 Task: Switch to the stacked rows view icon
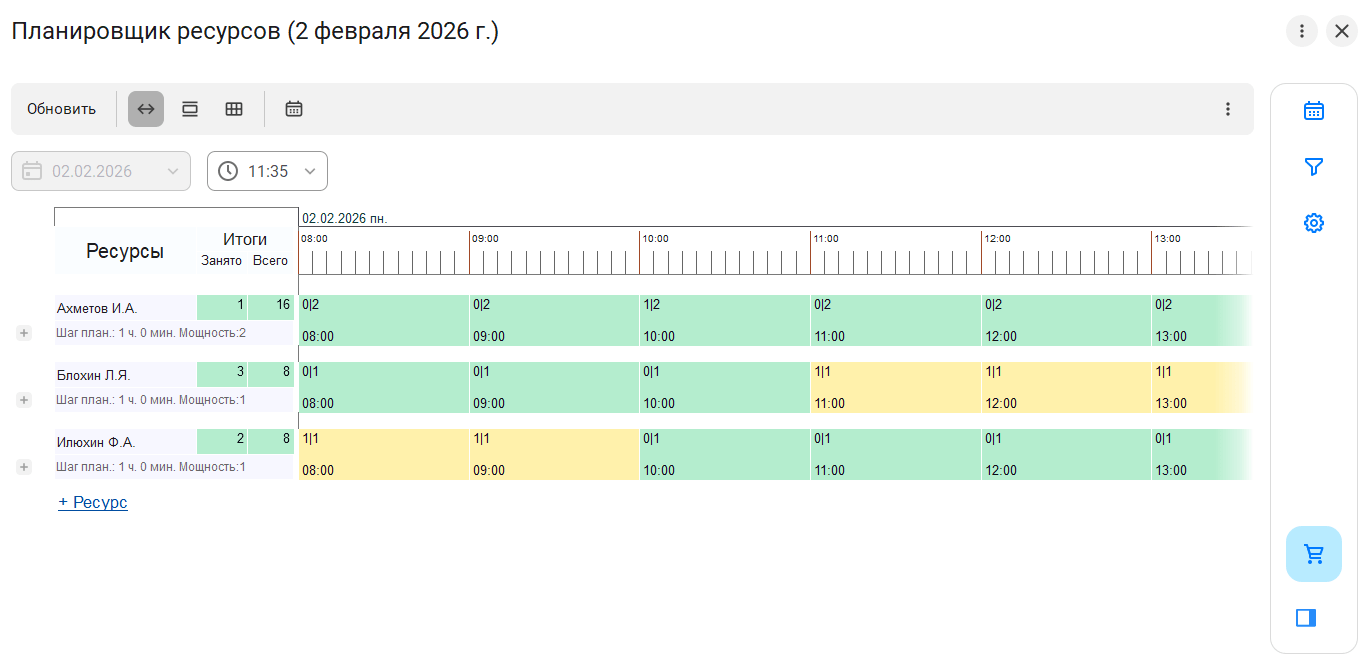(190, 109)
